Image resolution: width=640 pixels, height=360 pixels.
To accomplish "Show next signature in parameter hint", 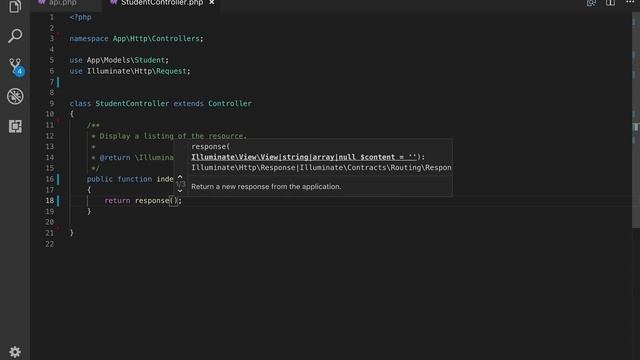I will (x=180, y=191).
